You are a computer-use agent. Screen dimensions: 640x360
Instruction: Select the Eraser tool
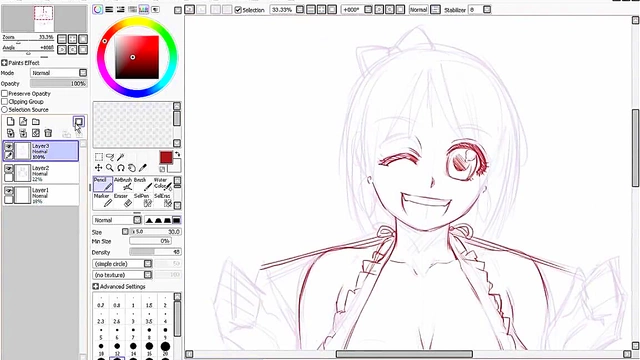point(123,200)
